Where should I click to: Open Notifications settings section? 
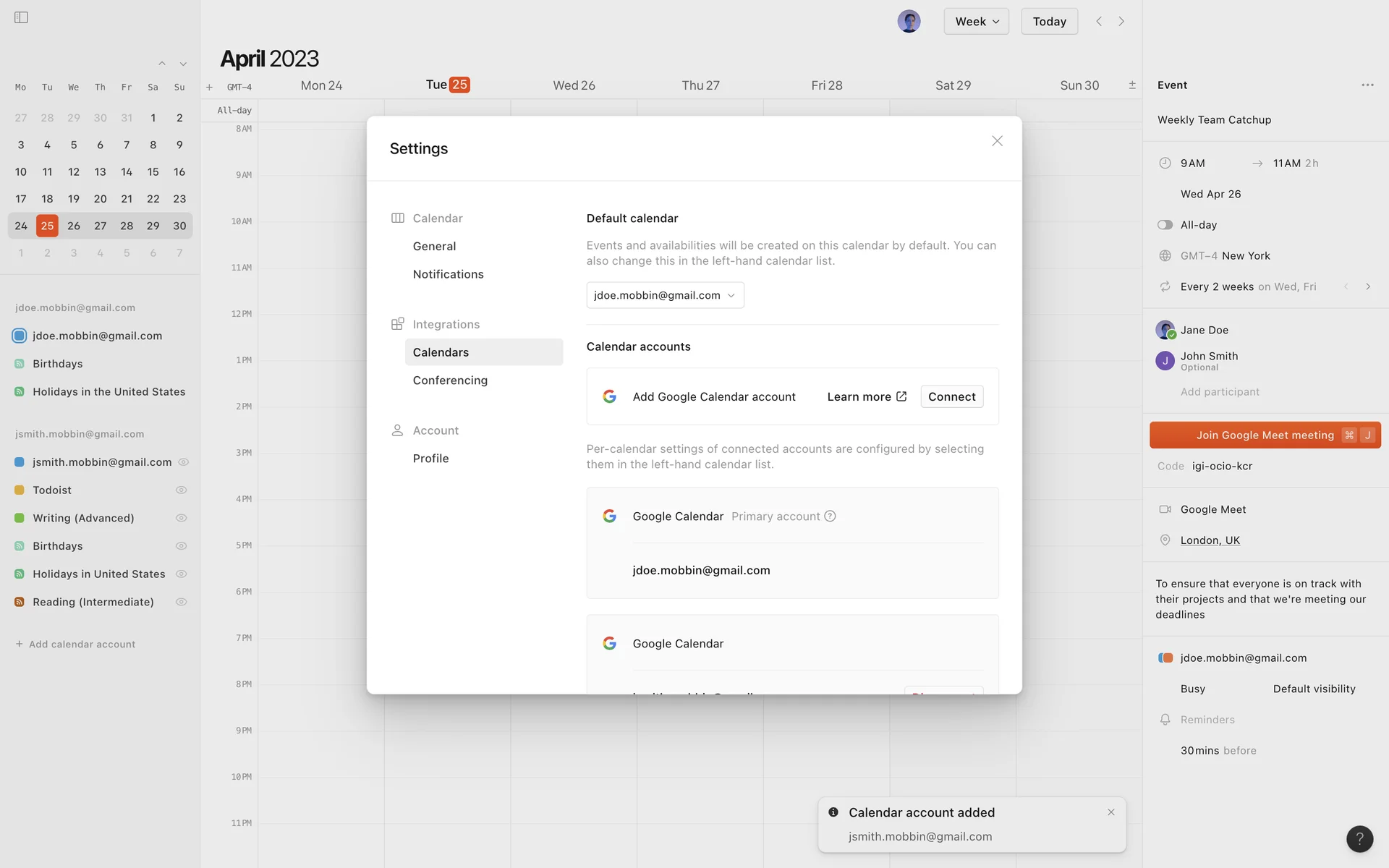click(x=448, y=274)
